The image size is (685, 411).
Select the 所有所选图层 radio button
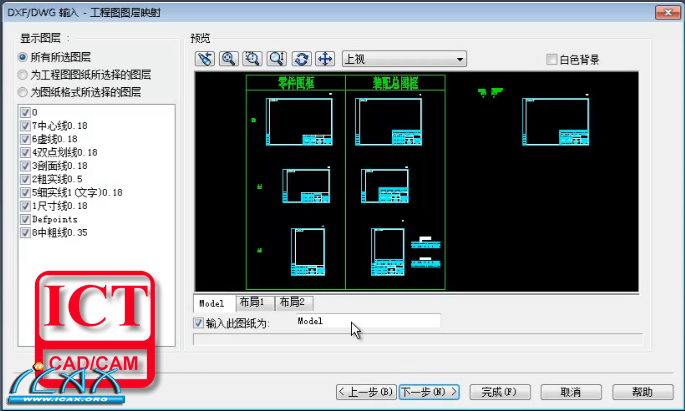(x=23, y=57)
